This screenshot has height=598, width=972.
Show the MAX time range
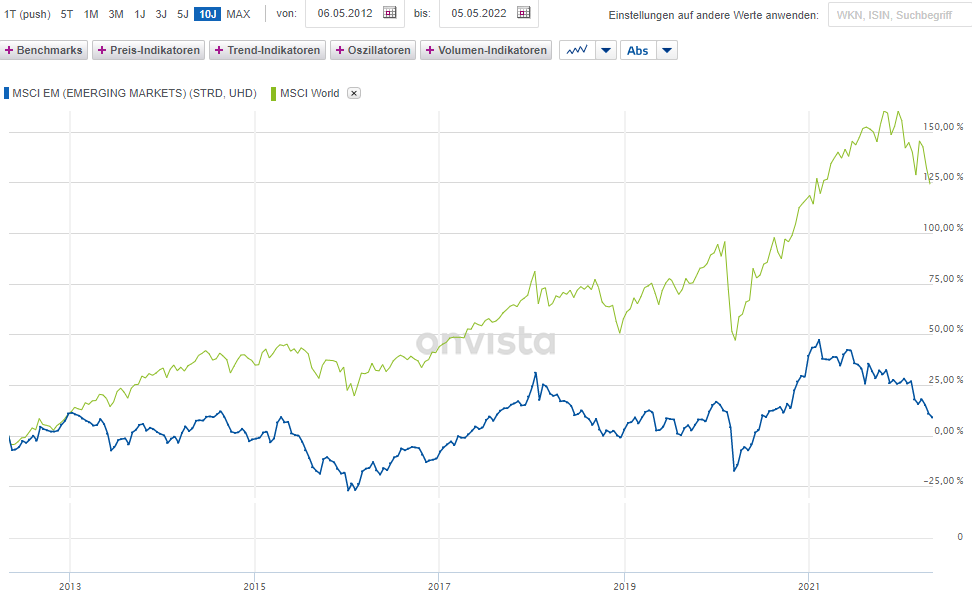[238, 14]
